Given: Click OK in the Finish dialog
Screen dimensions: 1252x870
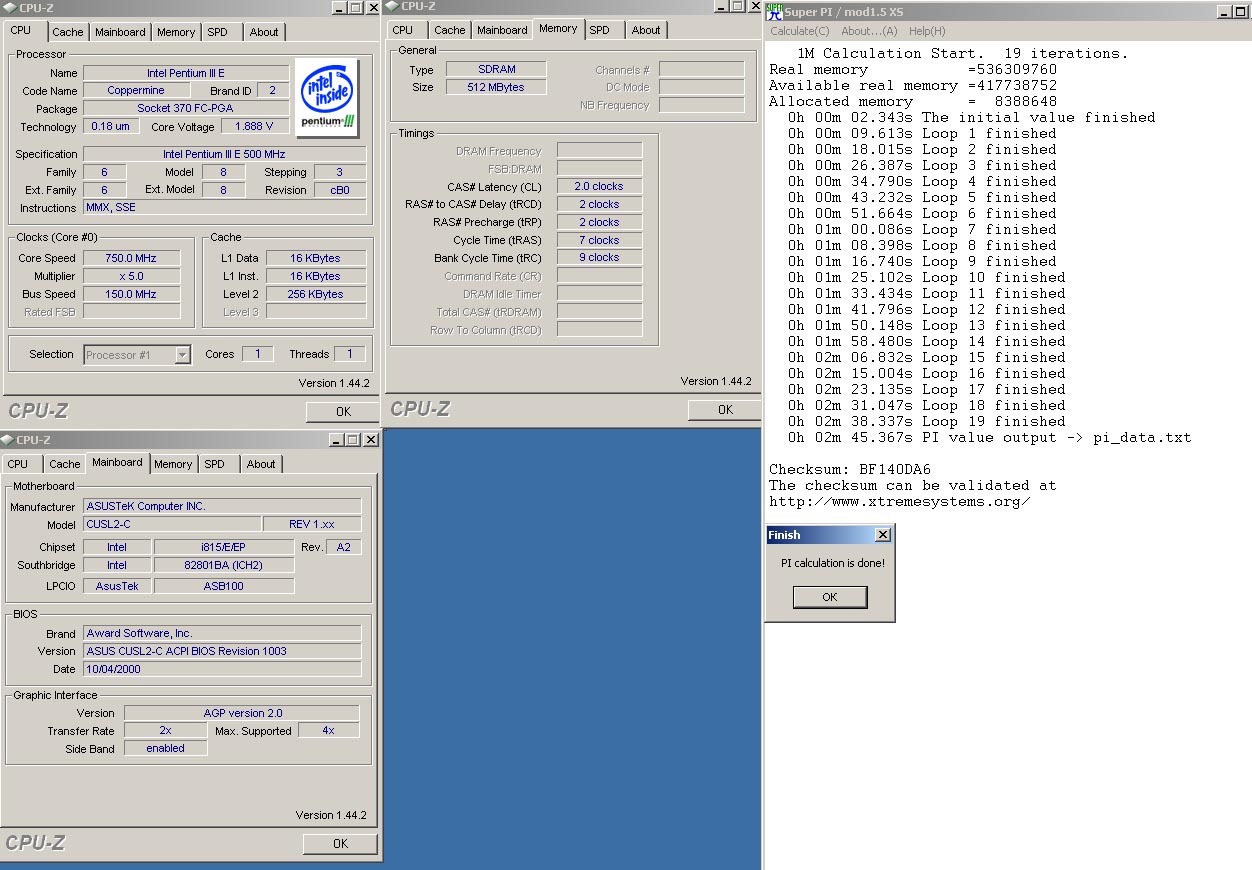Looking at the screenshot, I should [830, 597].
